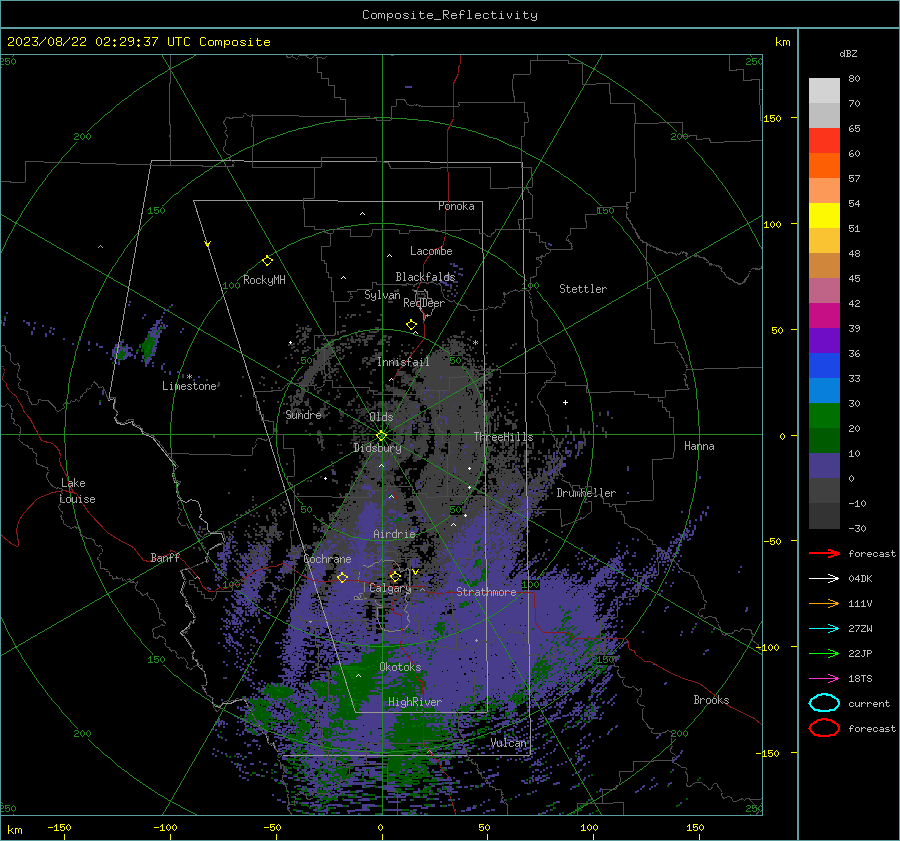Image resolution: width=900 pixels, height=841 pixels.
Task: Click the green 22JP arrow legend icon
Action: pyautogui.click(x=824, y=653)
